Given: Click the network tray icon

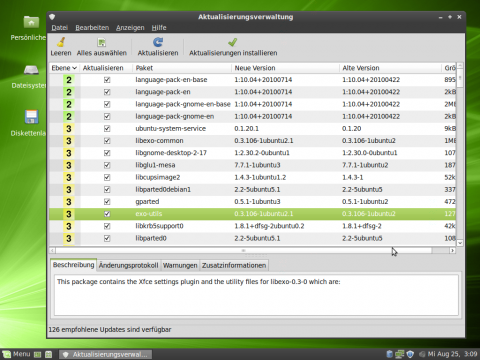Looking at the screenshot, I should click(x=400, y=354).
